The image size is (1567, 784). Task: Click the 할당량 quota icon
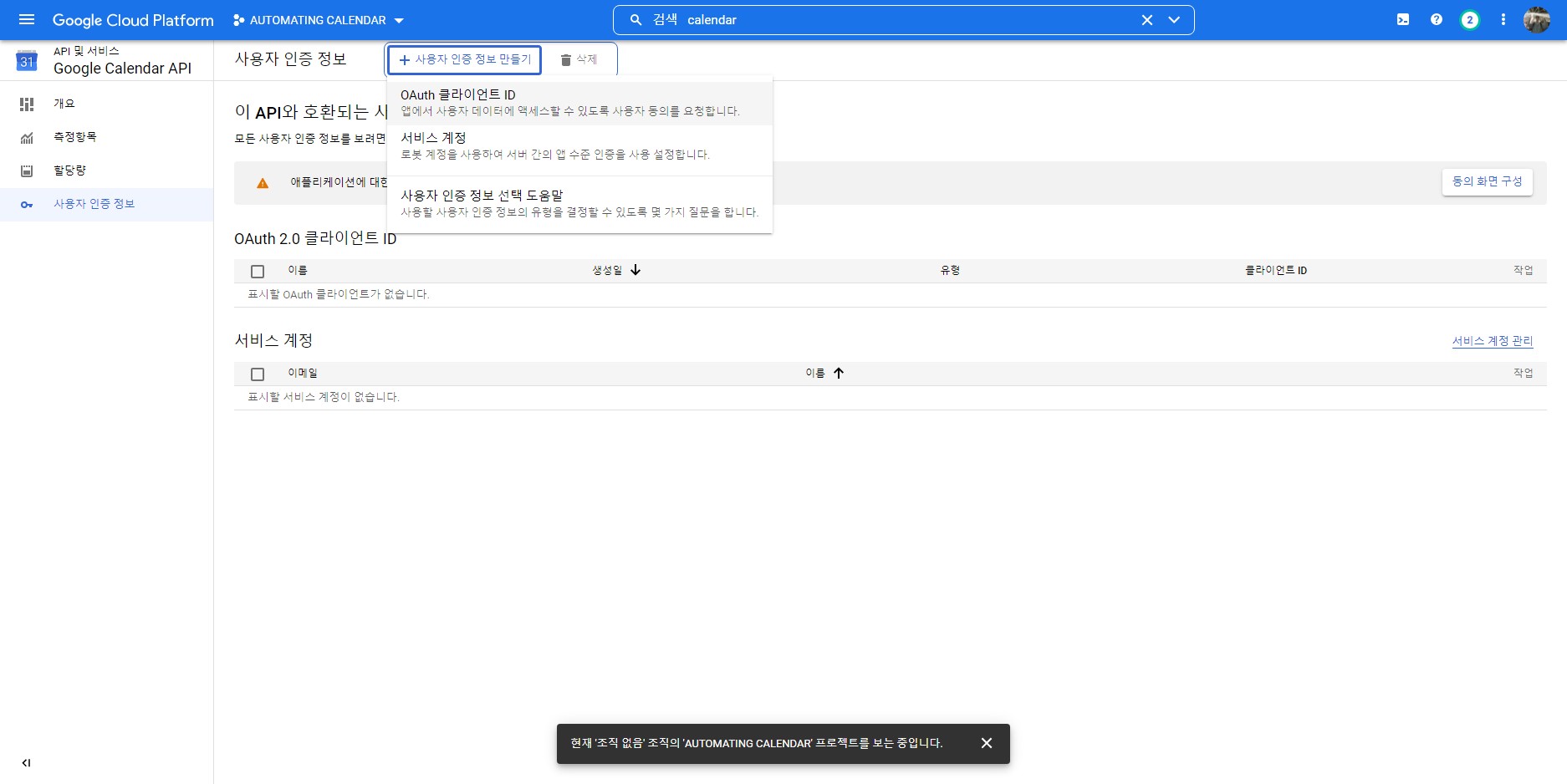27,171
